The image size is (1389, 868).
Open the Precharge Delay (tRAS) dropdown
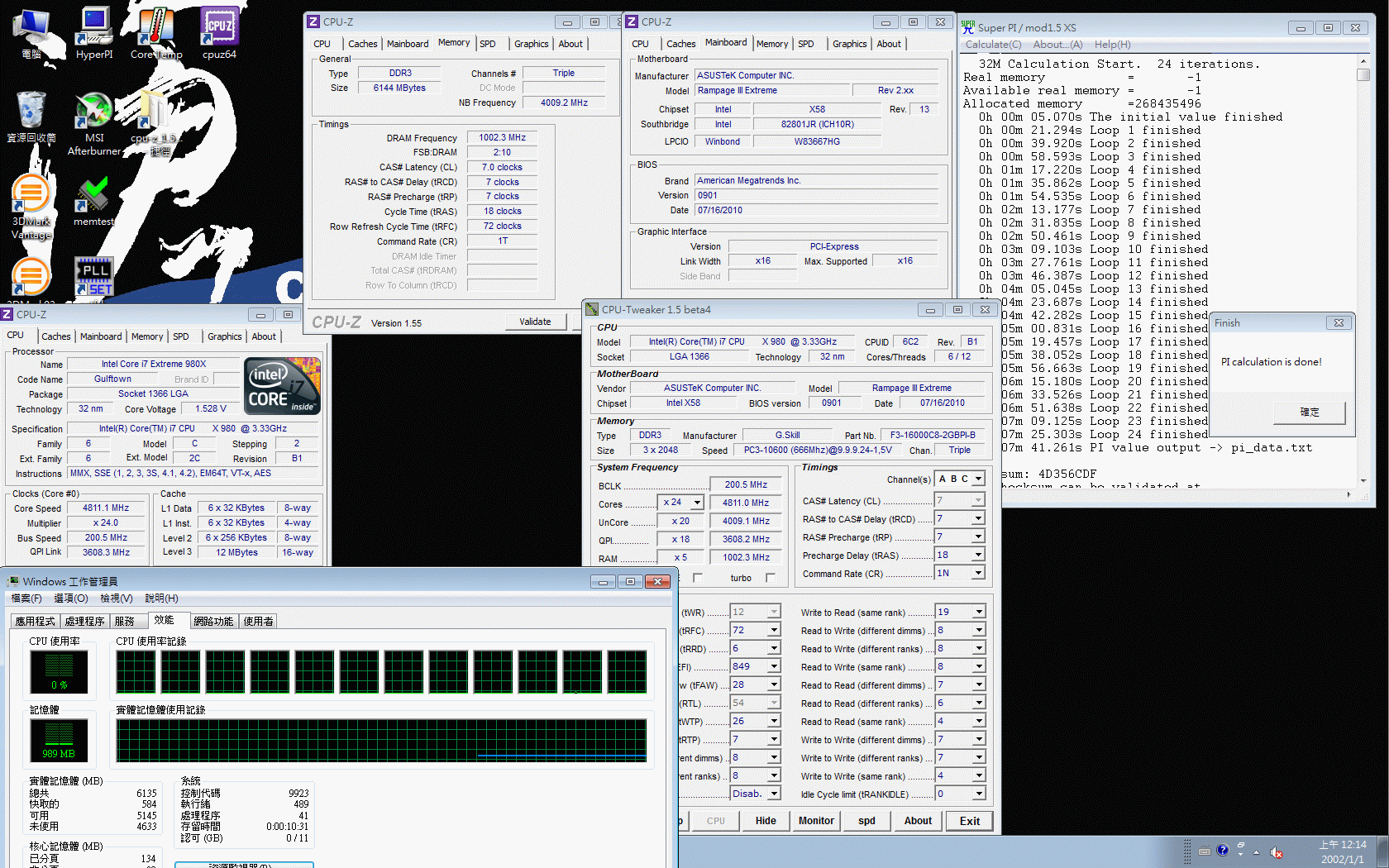coord(978,555)
